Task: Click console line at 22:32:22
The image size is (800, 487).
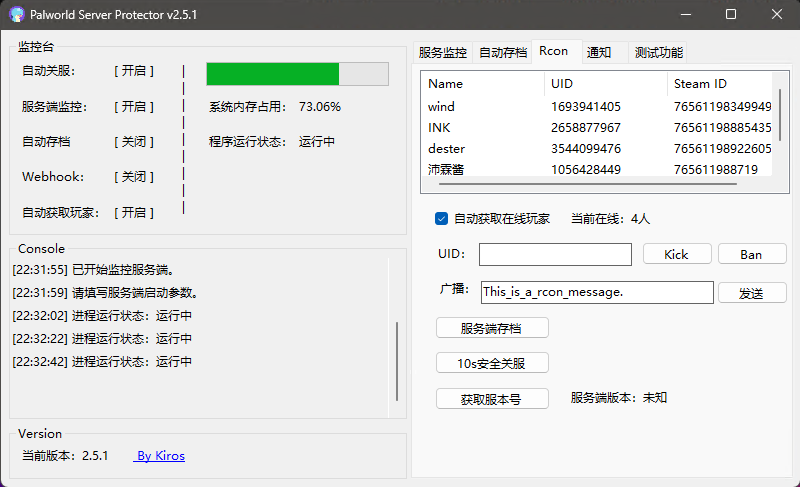Action: click(x=102, y=339)
